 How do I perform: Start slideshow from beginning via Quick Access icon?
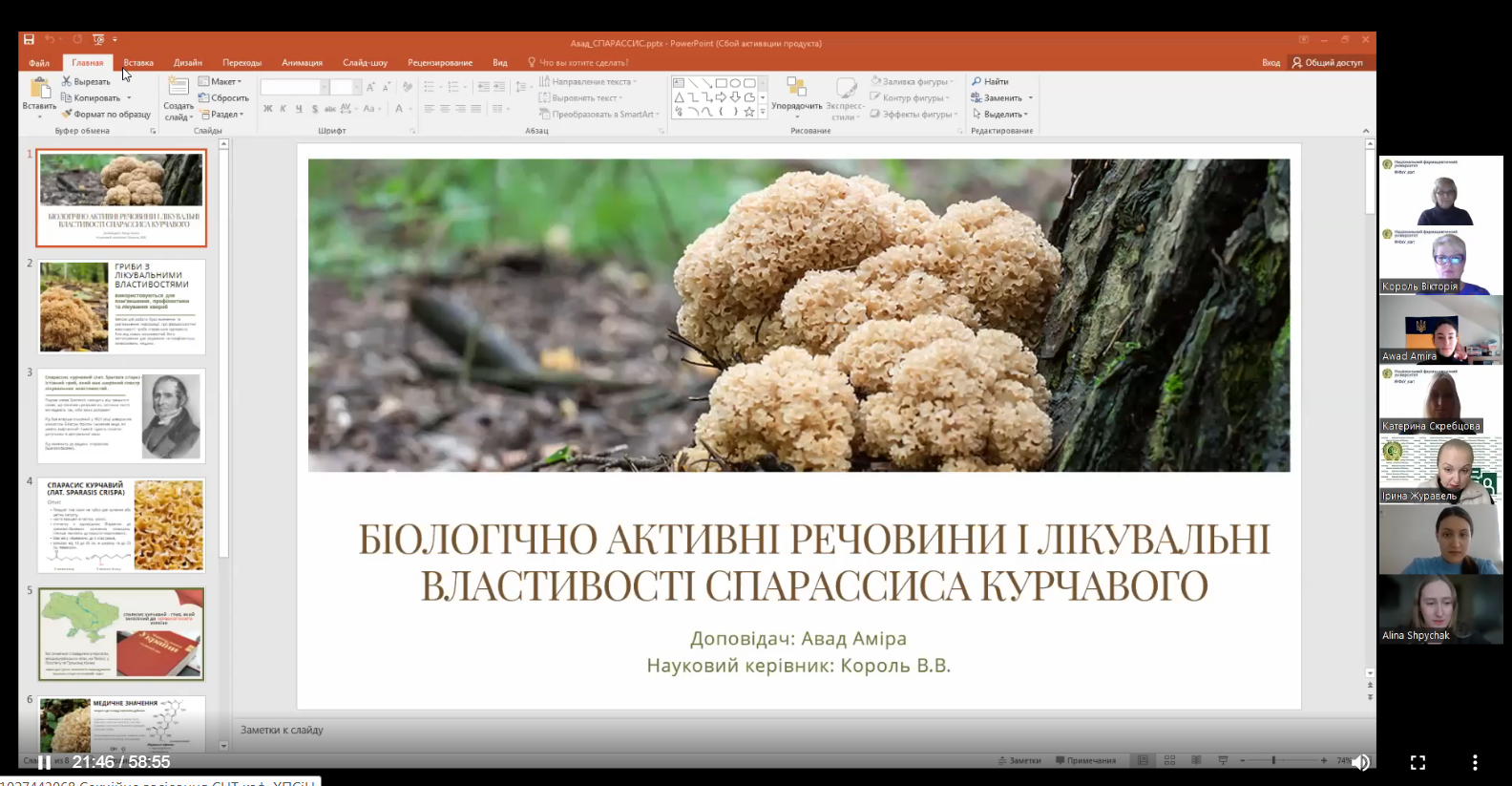click(x=97, y=39)
